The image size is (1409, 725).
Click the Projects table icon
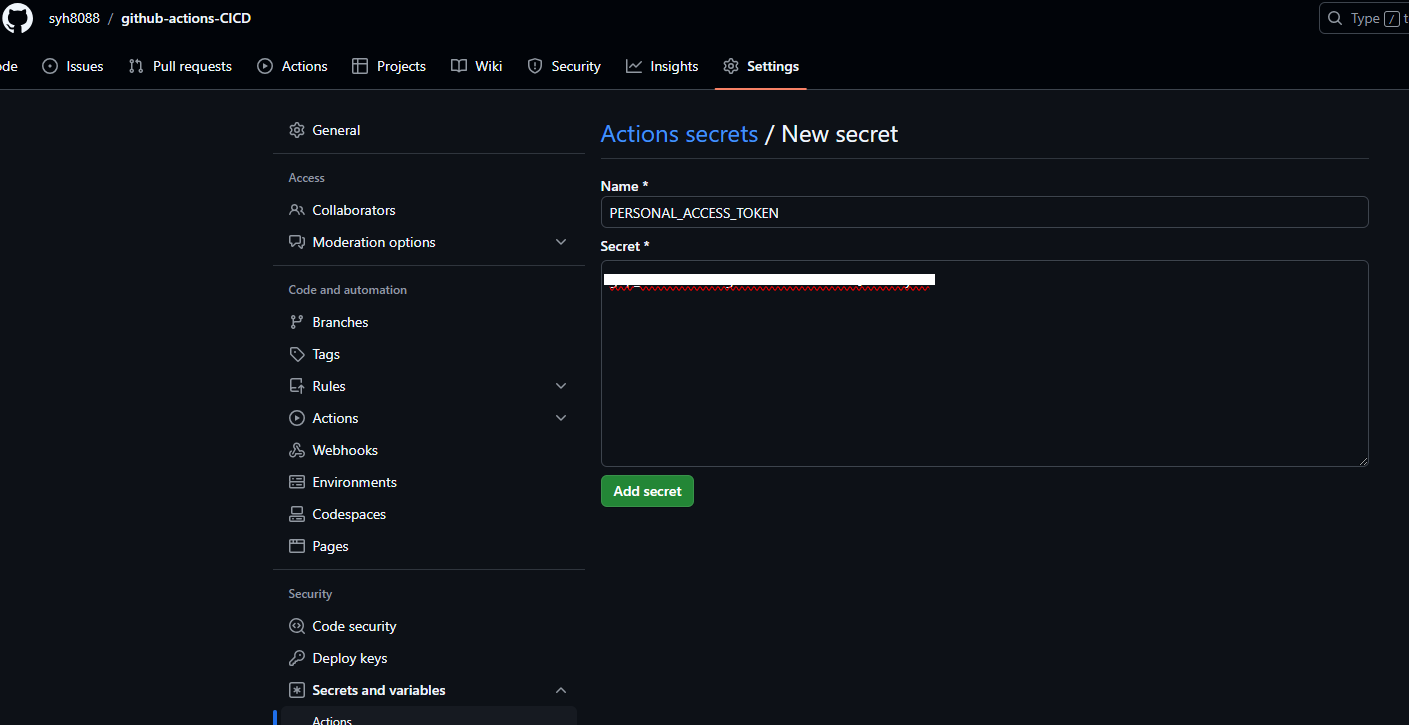(360, 66)
